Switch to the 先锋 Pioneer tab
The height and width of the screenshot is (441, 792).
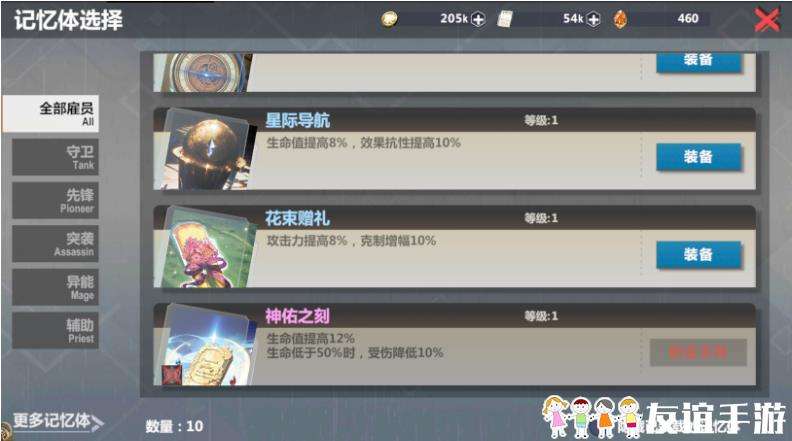tap(55, 201)
